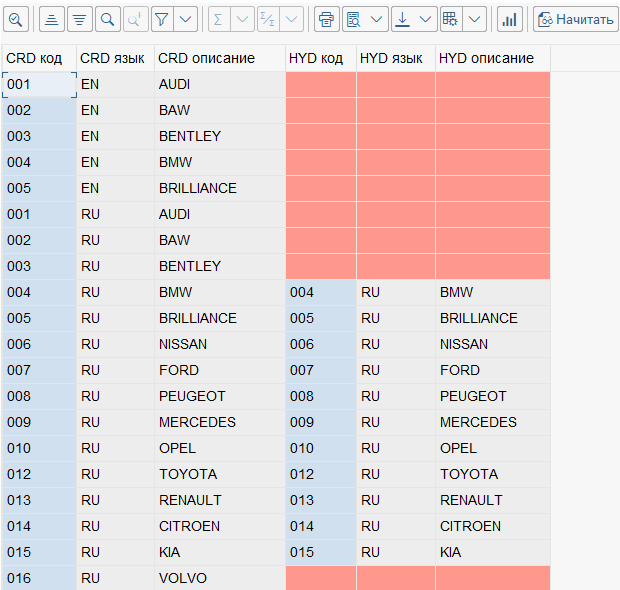The width and height of the screenshot is (620, 590).
Task: Click CRD description TOYOTA
Action: click(x=220, y=475)
